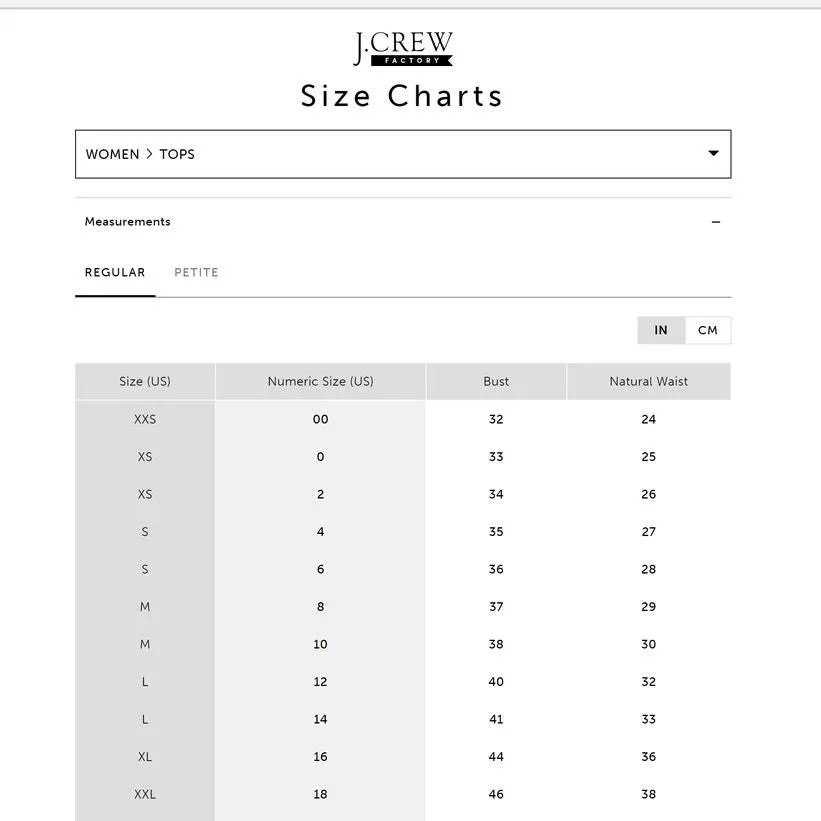Click the chevron between Women and Tops
Image resolution: width=821 pixels, height=821 pixels.
pos(149,154)
